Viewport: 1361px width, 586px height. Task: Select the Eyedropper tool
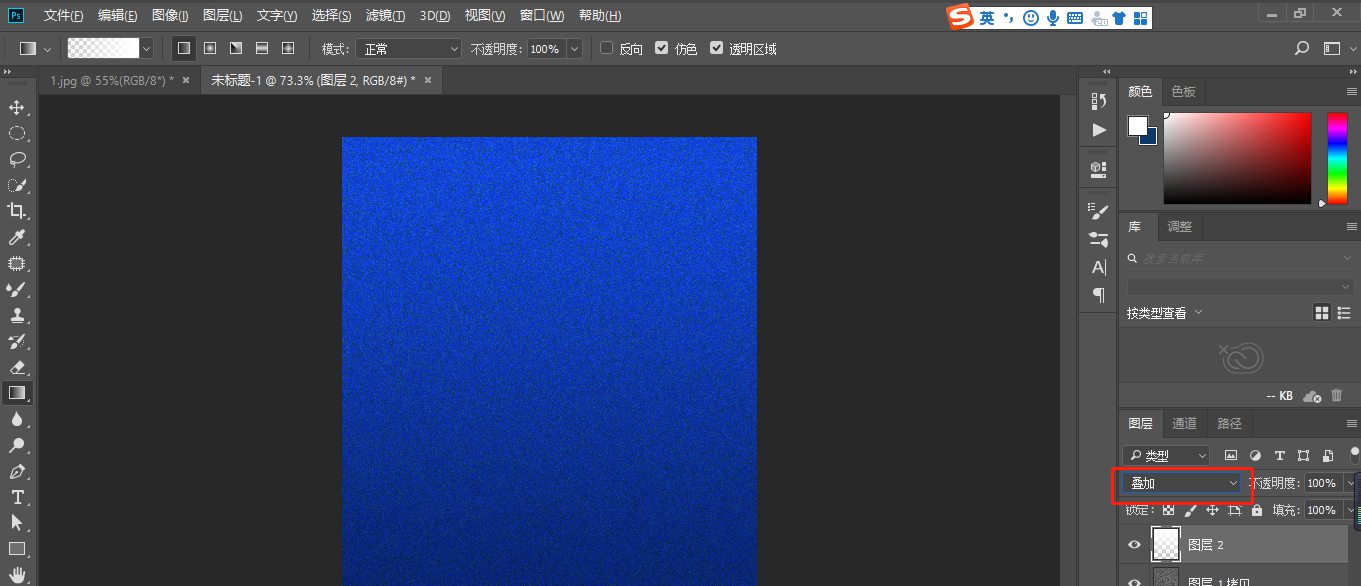pos(17,237)
